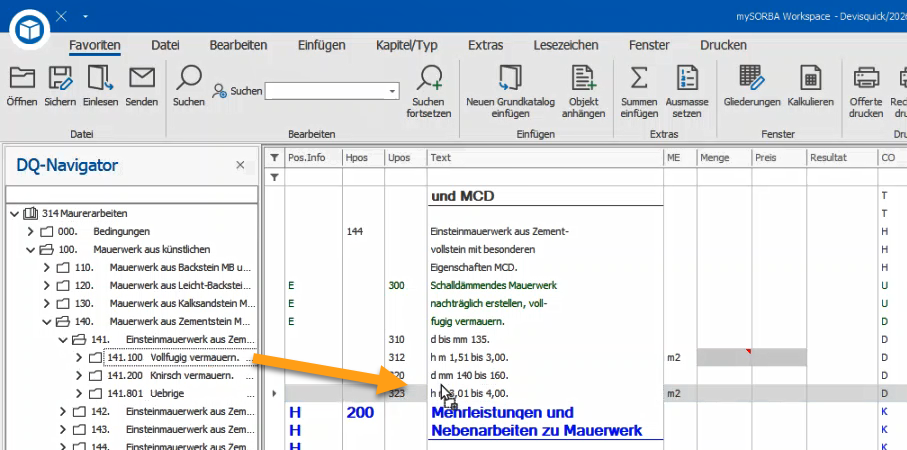
Task: Collapse 141. Einsteinmauerwerk node
Action: (63, 340)
